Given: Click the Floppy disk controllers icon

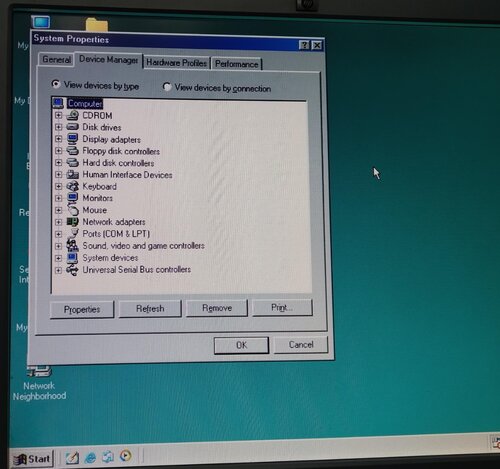Looking at the screenshot, I should point(72,151).
